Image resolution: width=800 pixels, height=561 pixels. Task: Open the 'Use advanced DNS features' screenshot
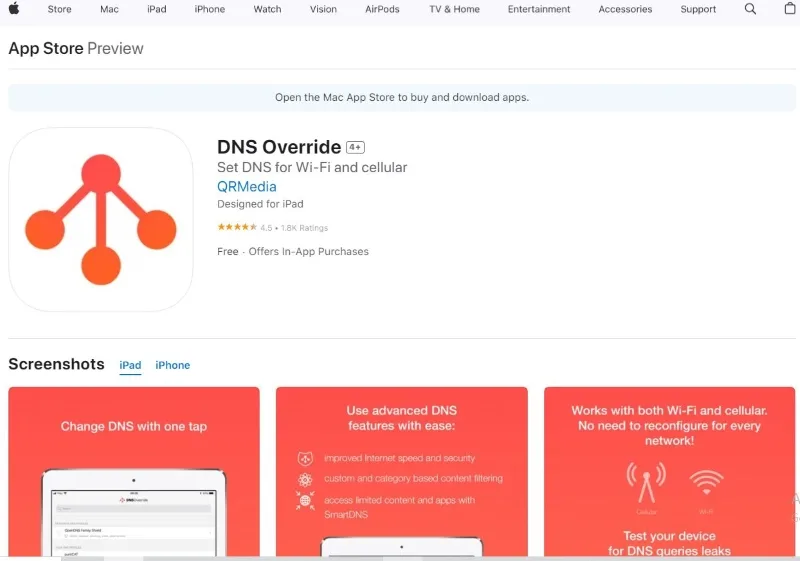tap(402, 472)
